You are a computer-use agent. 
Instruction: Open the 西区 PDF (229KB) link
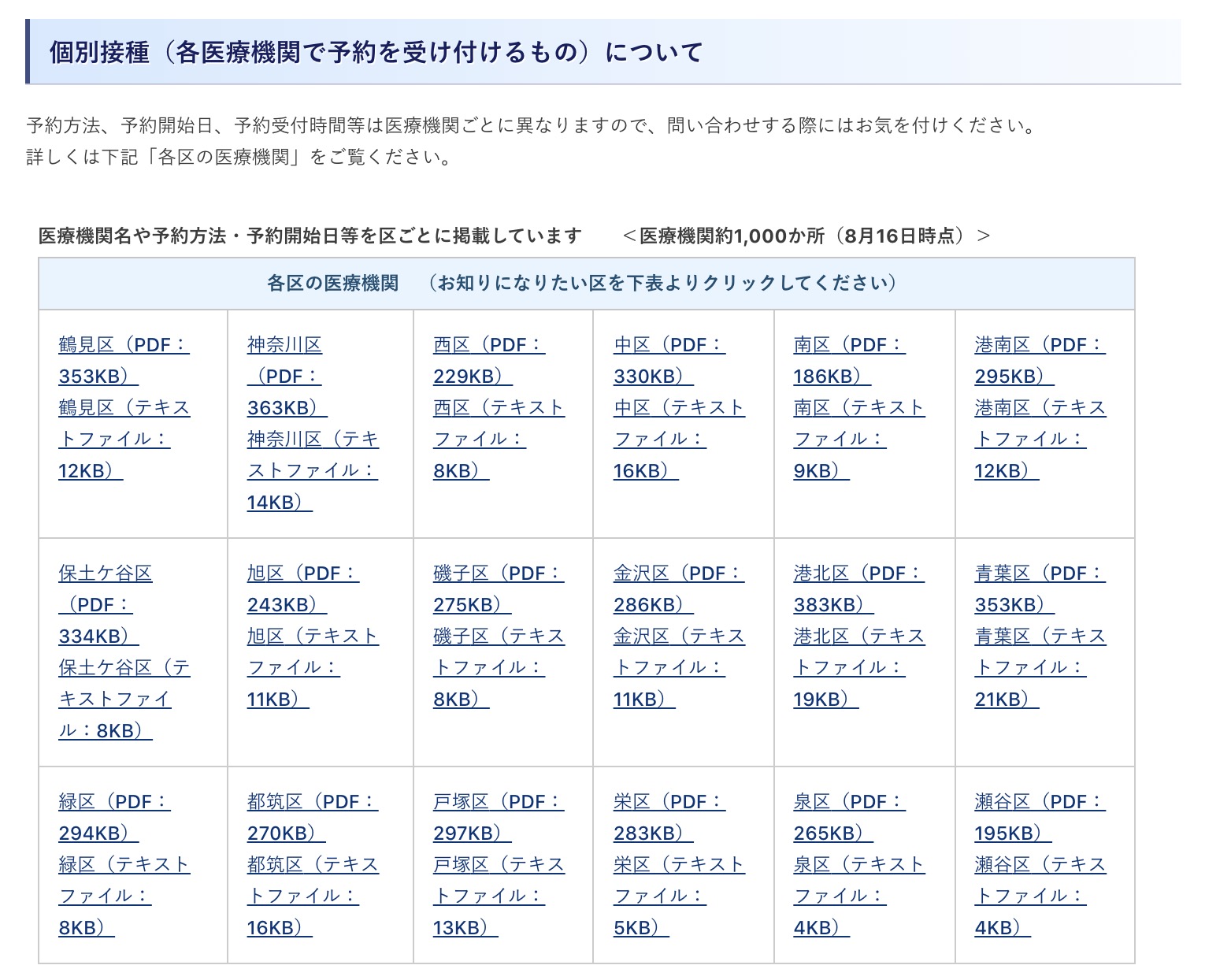click(489, 361)
